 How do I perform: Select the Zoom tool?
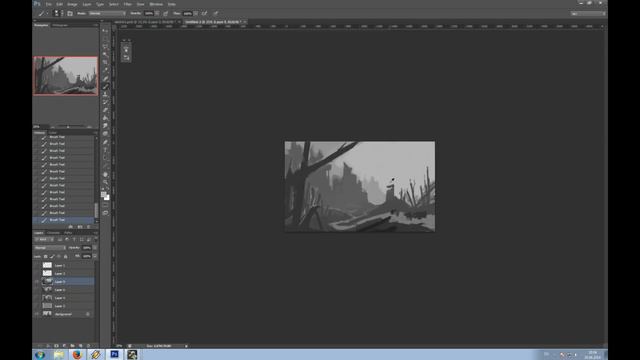click(x=105, y=182)
